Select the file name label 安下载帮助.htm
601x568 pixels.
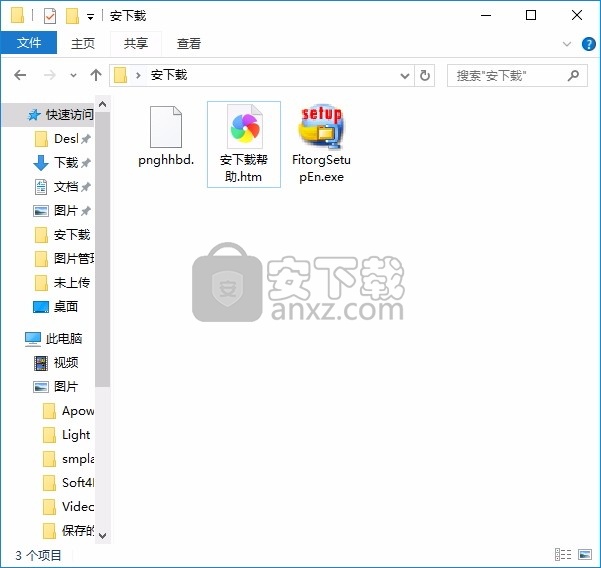[x=244, y=168]
